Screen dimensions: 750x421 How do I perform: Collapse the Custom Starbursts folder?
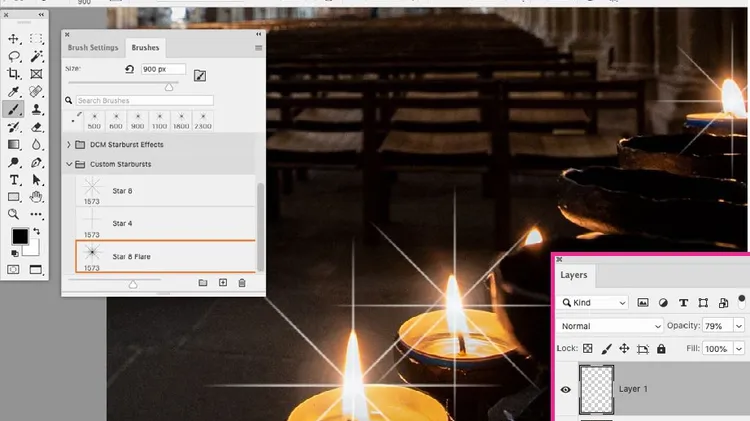[69, 164]
